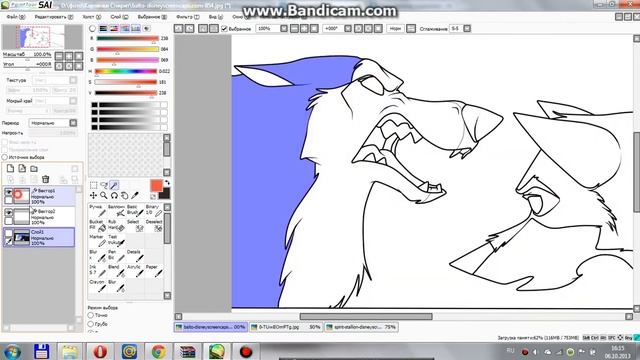640x360 pixels.
Task: Choose the Details brush
Action: tap(135, 256)
